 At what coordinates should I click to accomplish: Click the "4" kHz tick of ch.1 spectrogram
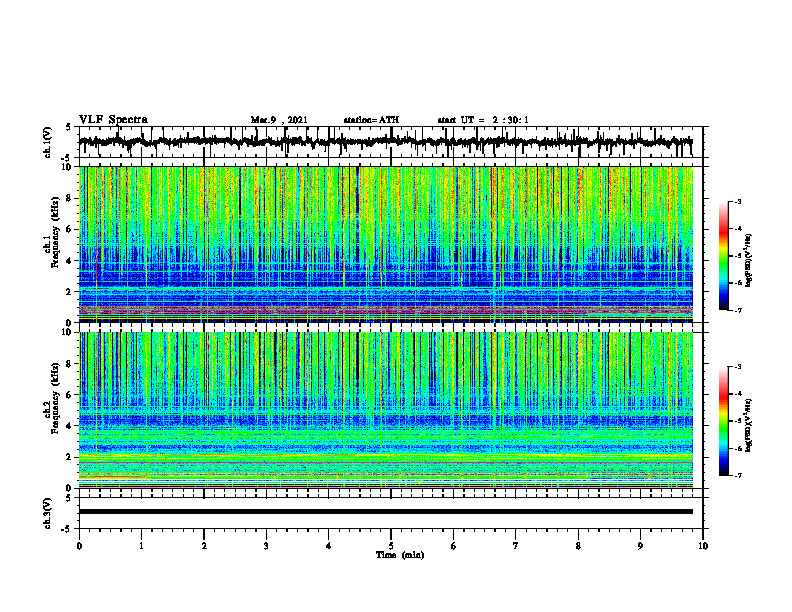pyautogui.click(x=70, y=261)
